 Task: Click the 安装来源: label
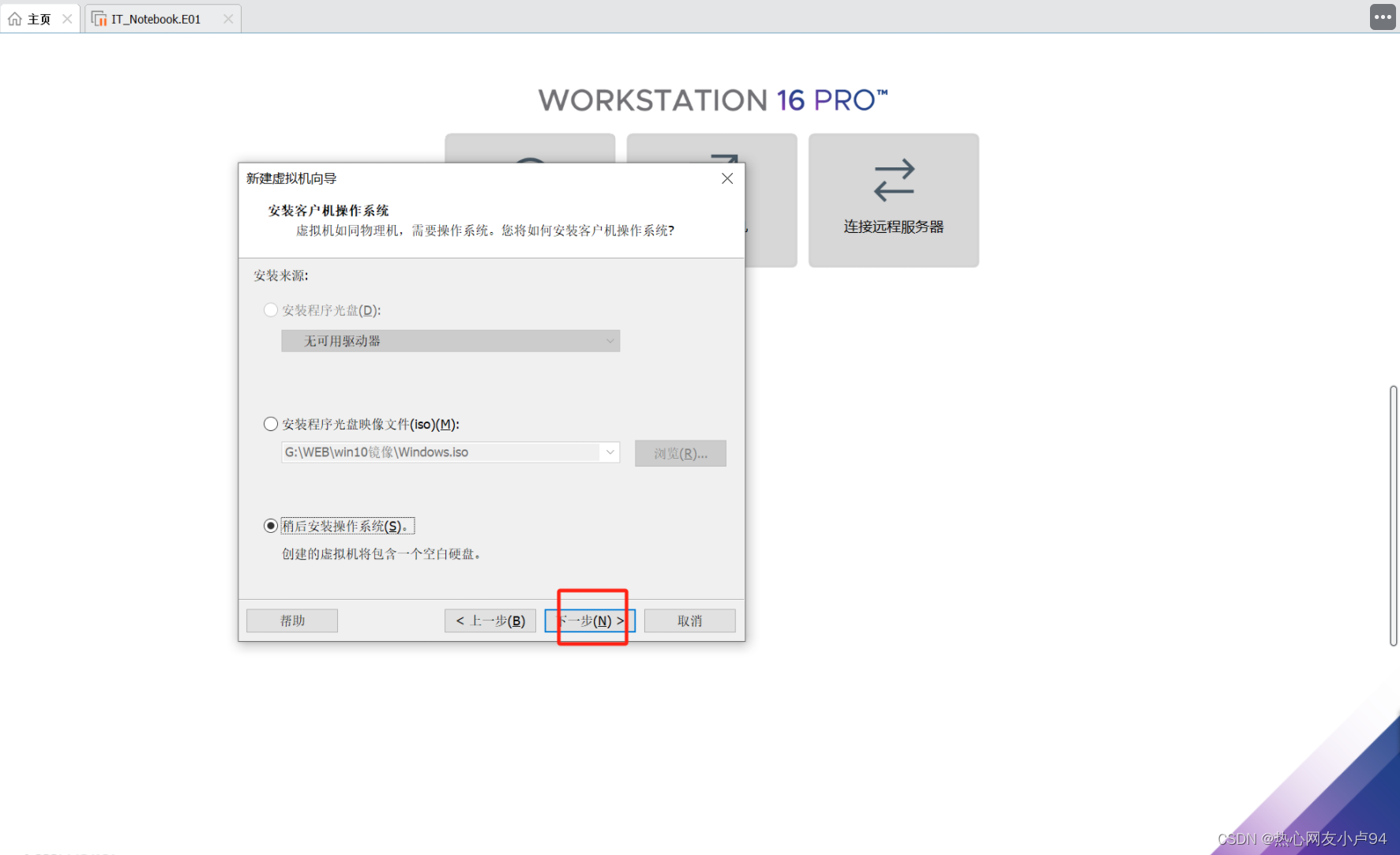tap(281, 276)
